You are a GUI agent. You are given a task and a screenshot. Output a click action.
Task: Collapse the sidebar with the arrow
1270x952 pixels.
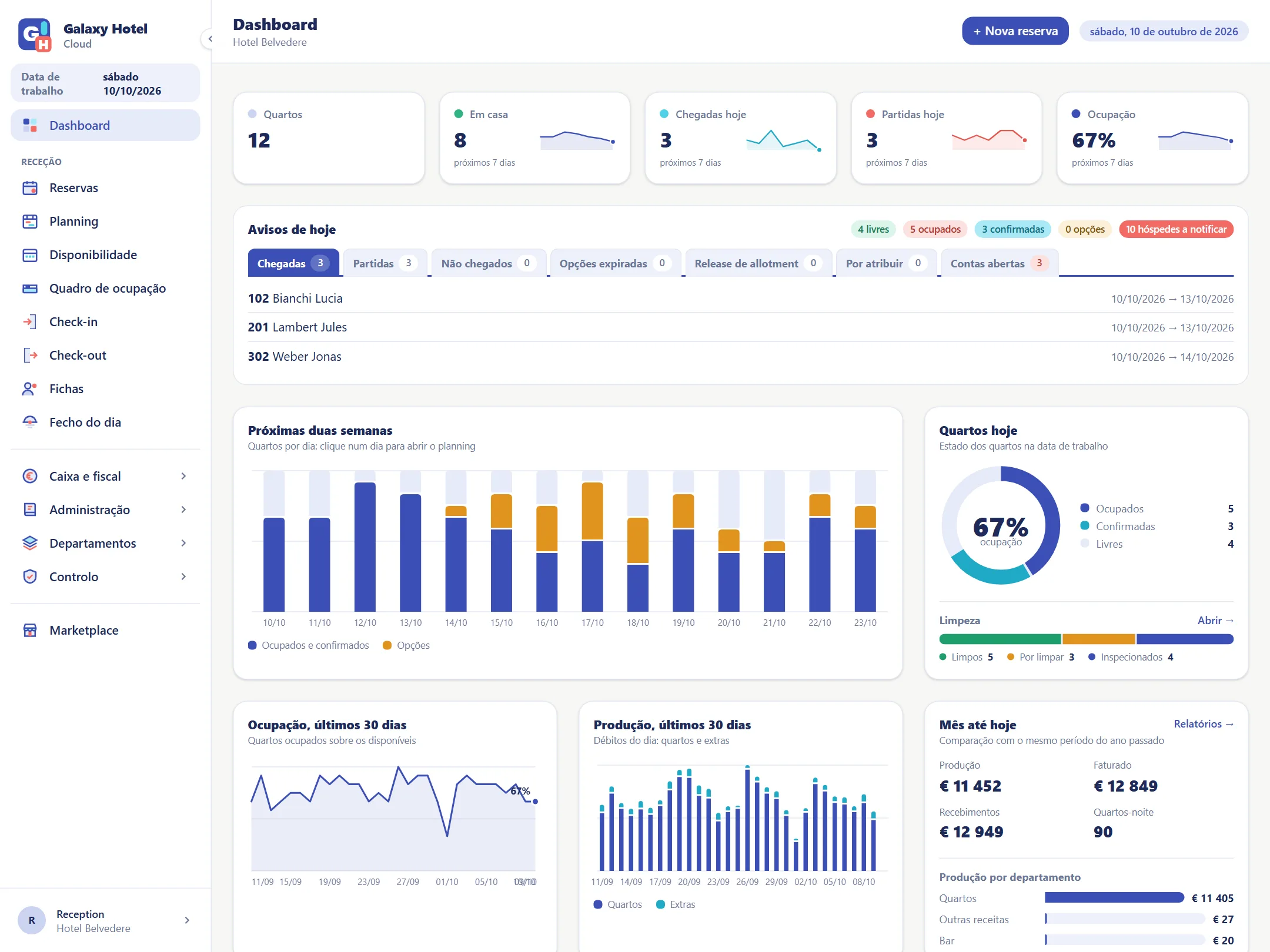coord(209,39)
